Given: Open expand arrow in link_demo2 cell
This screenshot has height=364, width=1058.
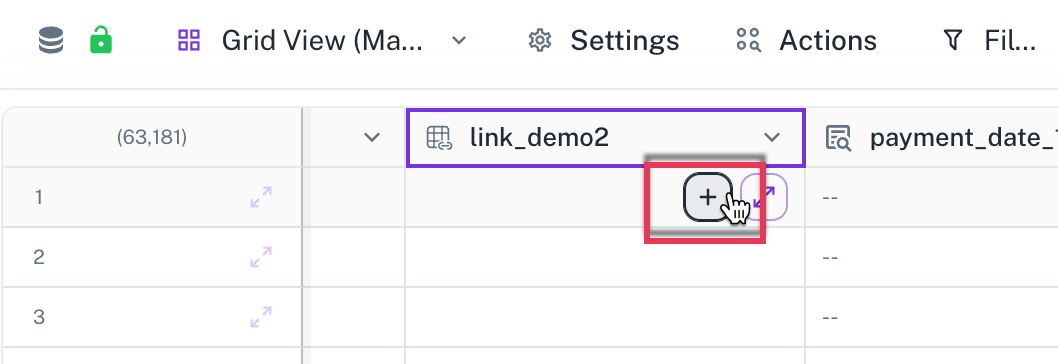Looking at the screenshot, I should pos(764,197).
